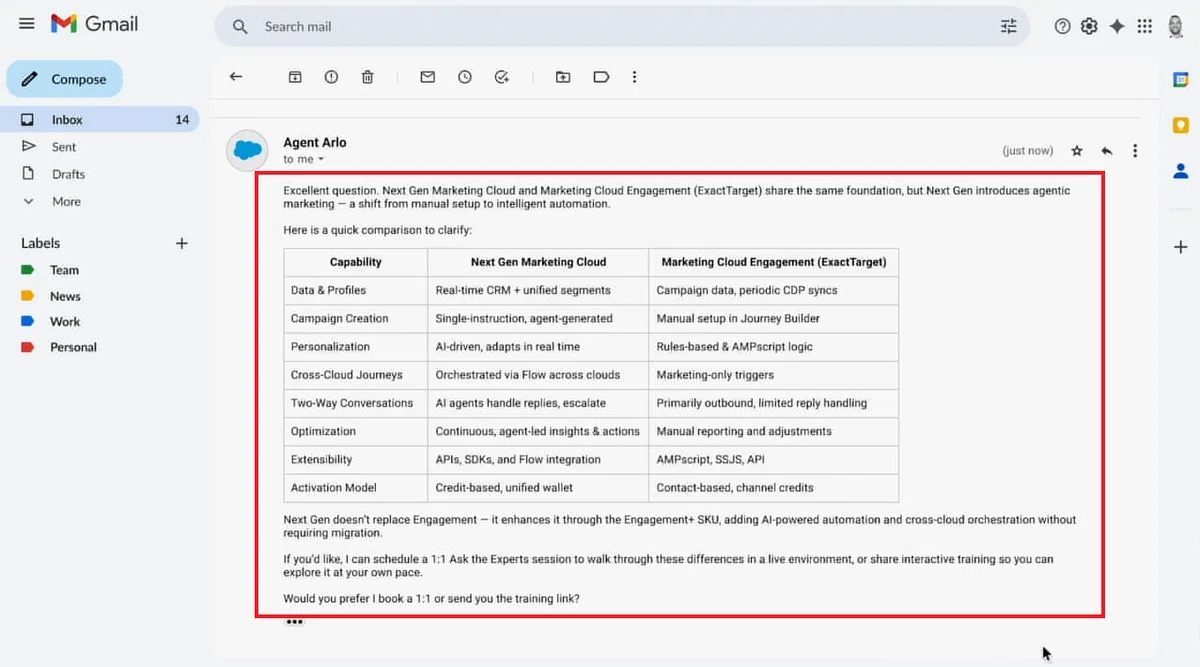Open the Google apps grid
This screenshot has height=667, width=1200.
(1145, 26)
